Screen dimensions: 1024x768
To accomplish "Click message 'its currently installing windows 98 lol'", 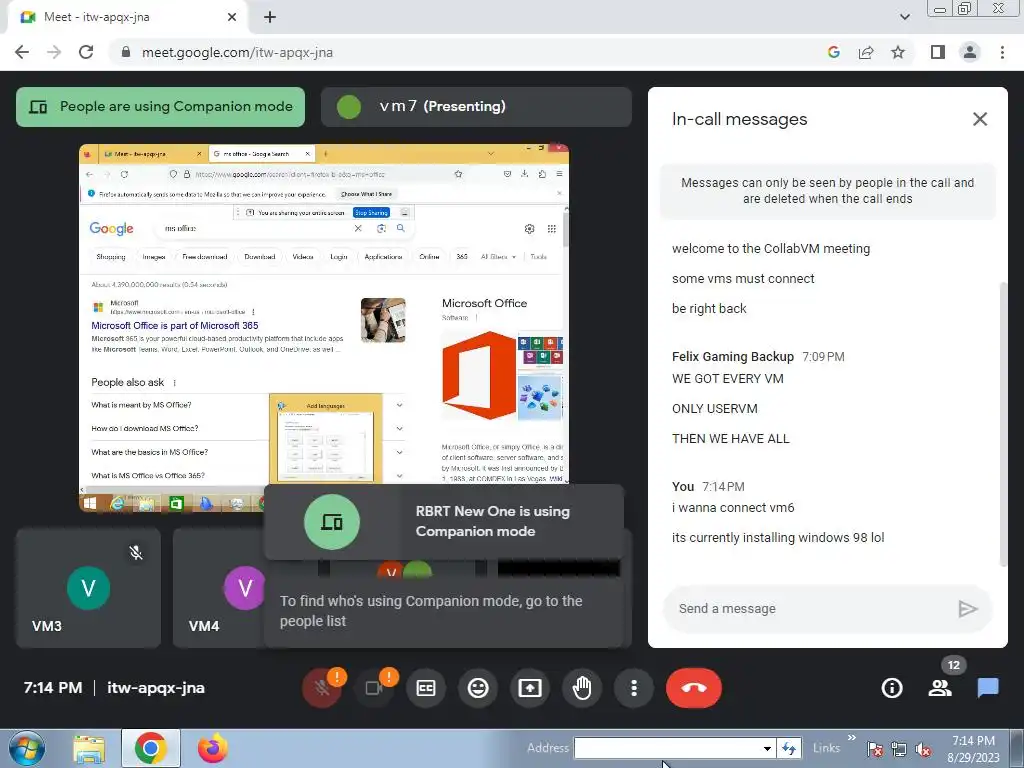I will click(x=778, y=537).
